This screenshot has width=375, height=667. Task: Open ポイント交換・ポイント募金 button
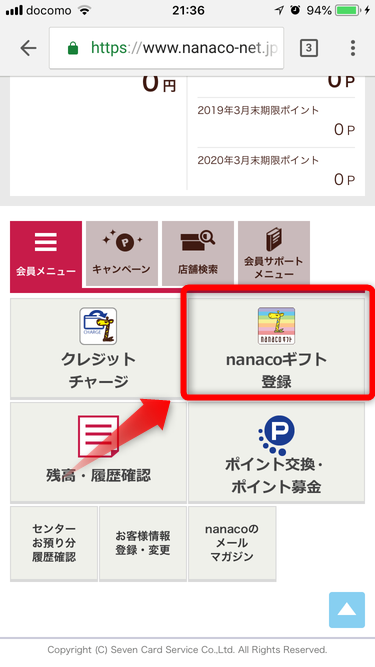pyautogui.click(x=276, y=453)
